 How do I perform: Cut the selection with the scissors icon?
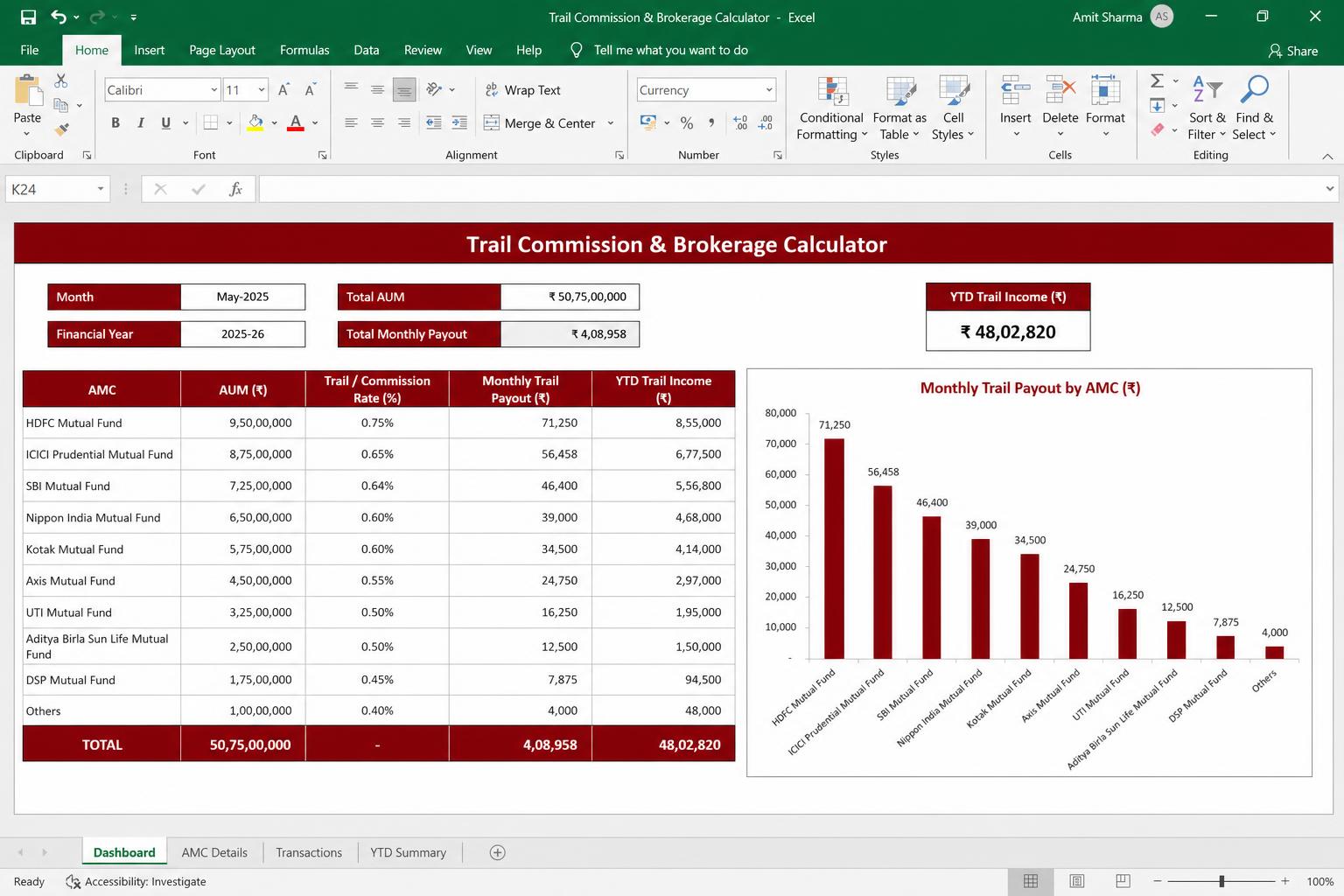(x=60, y=80)
